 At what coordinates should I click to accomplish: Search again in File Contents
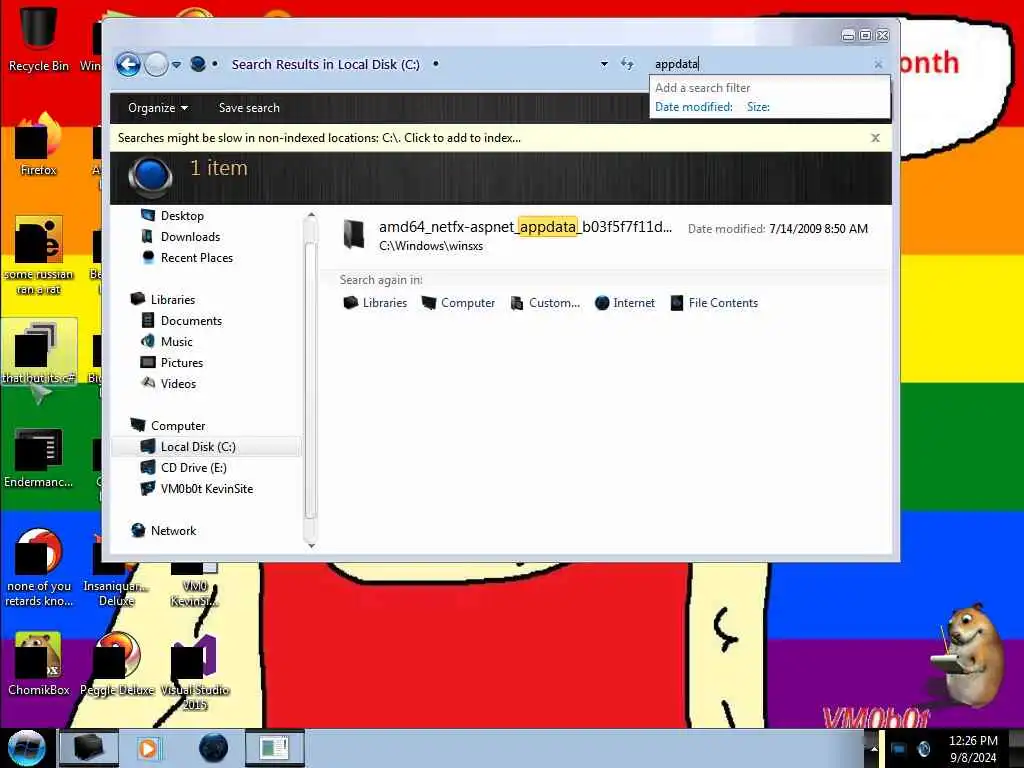pos(714,303)
